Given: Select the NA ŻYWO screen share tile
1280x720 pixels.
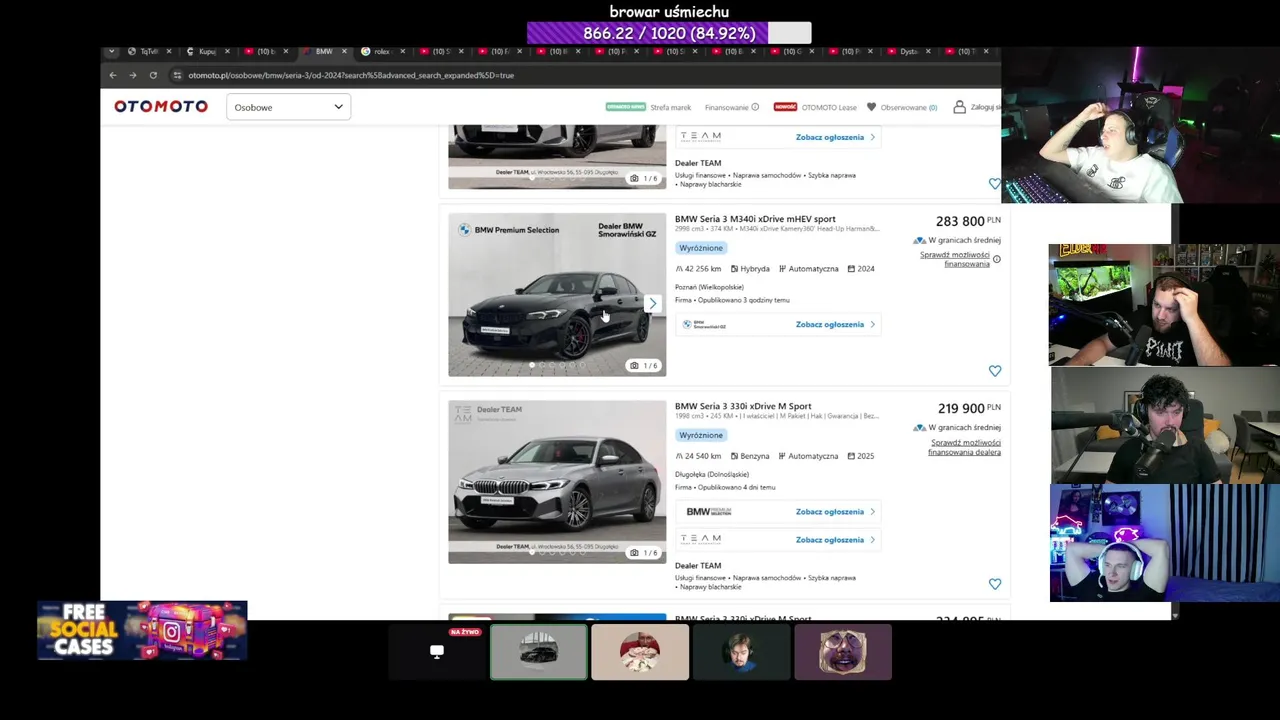Looking at the screenshot, I should tap(437, 652).
